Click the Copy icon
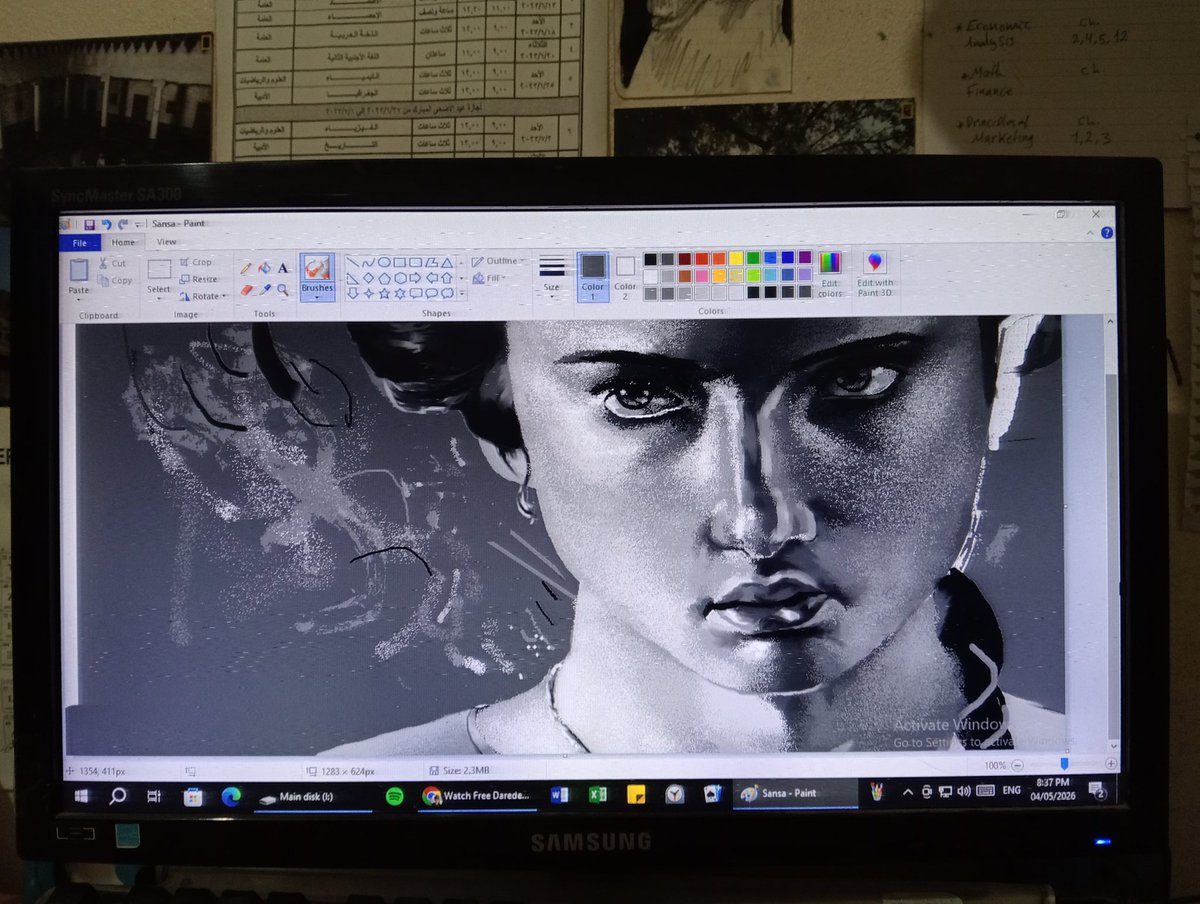 coord(103,280)
